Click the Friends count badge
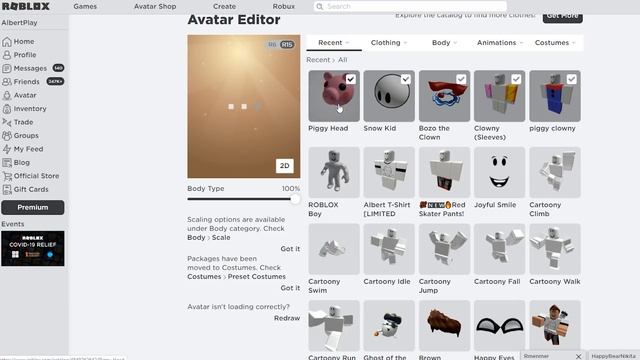This screenshot has height=360, width=640. (x=55, y=82)
